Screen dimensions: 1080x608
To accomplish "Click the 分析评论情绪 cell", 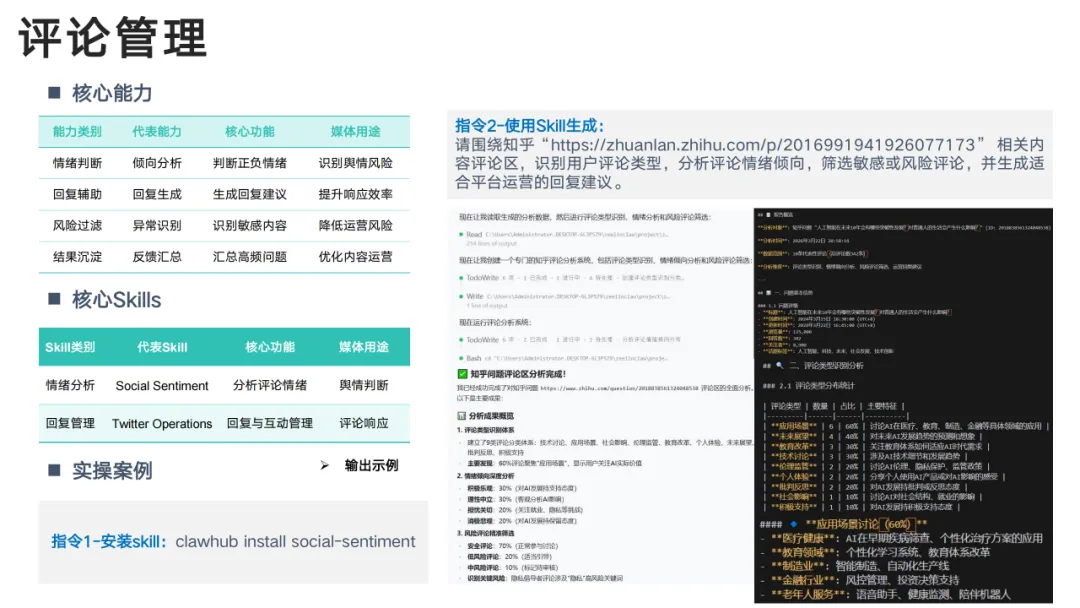I will point(270,386).
